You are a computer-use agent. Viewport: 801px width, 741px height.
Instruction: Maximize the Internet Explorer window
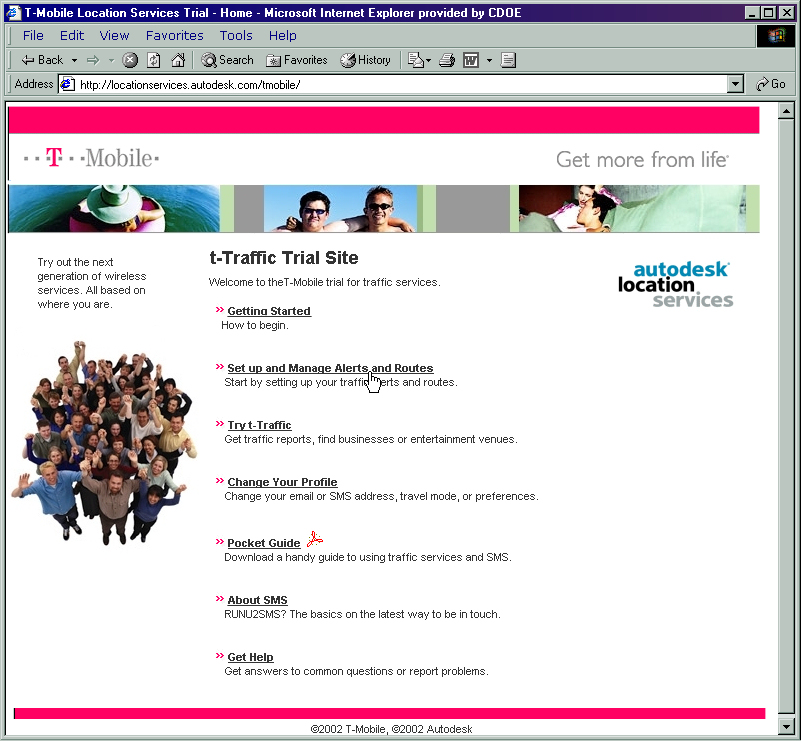click(x=768, y=13)
